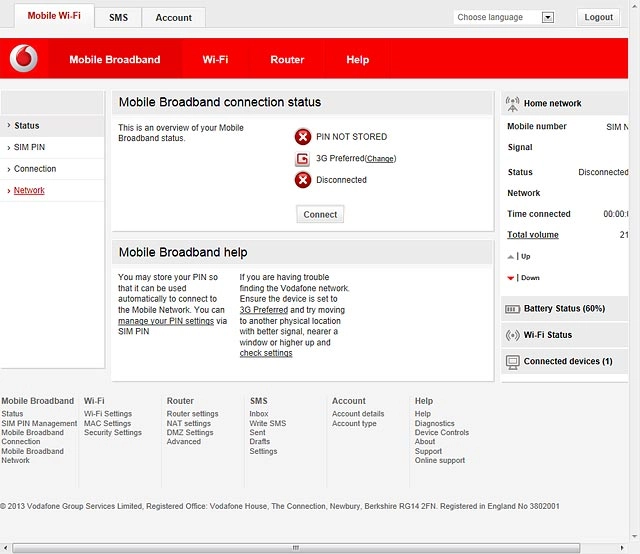Open About footer link under Help

(424, 441)
